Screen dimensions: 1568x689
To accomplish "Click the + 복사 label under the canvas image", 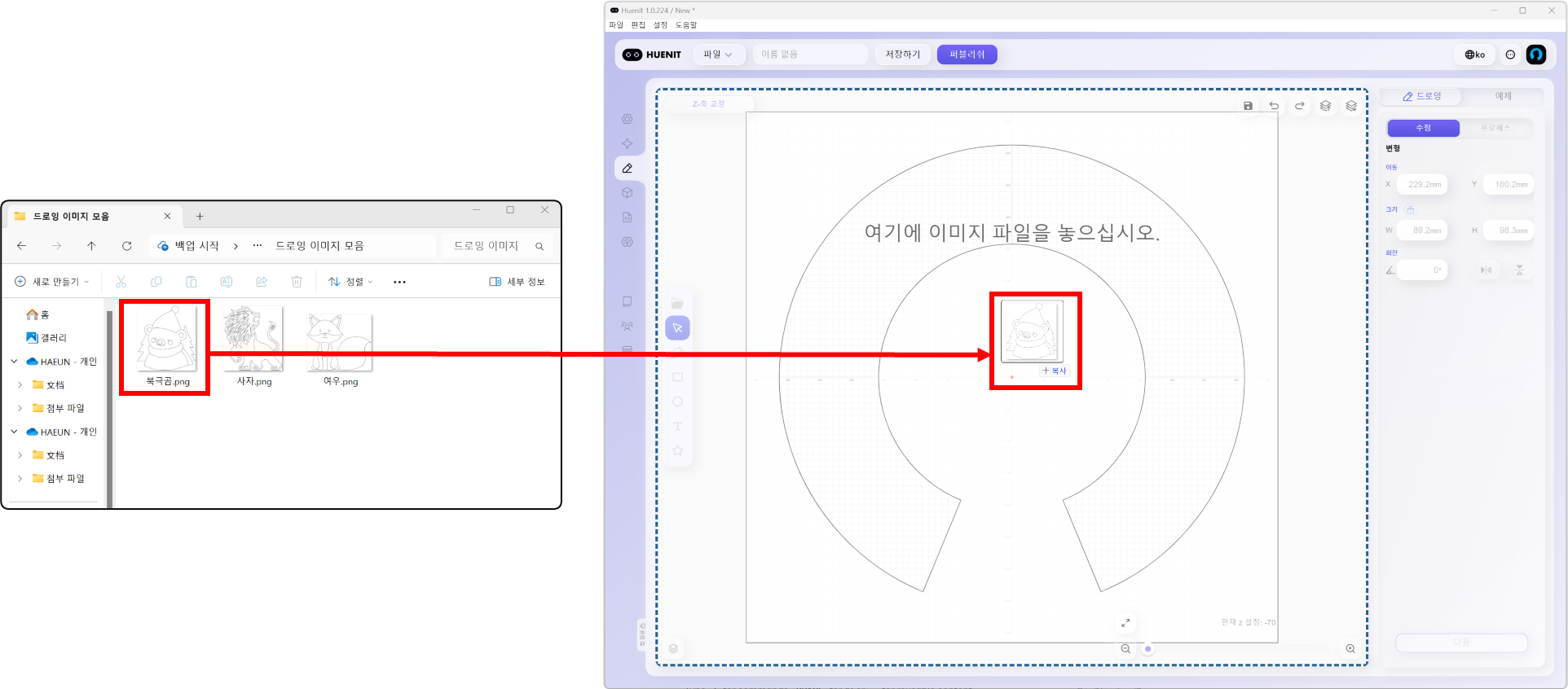I will [1054, 371].
